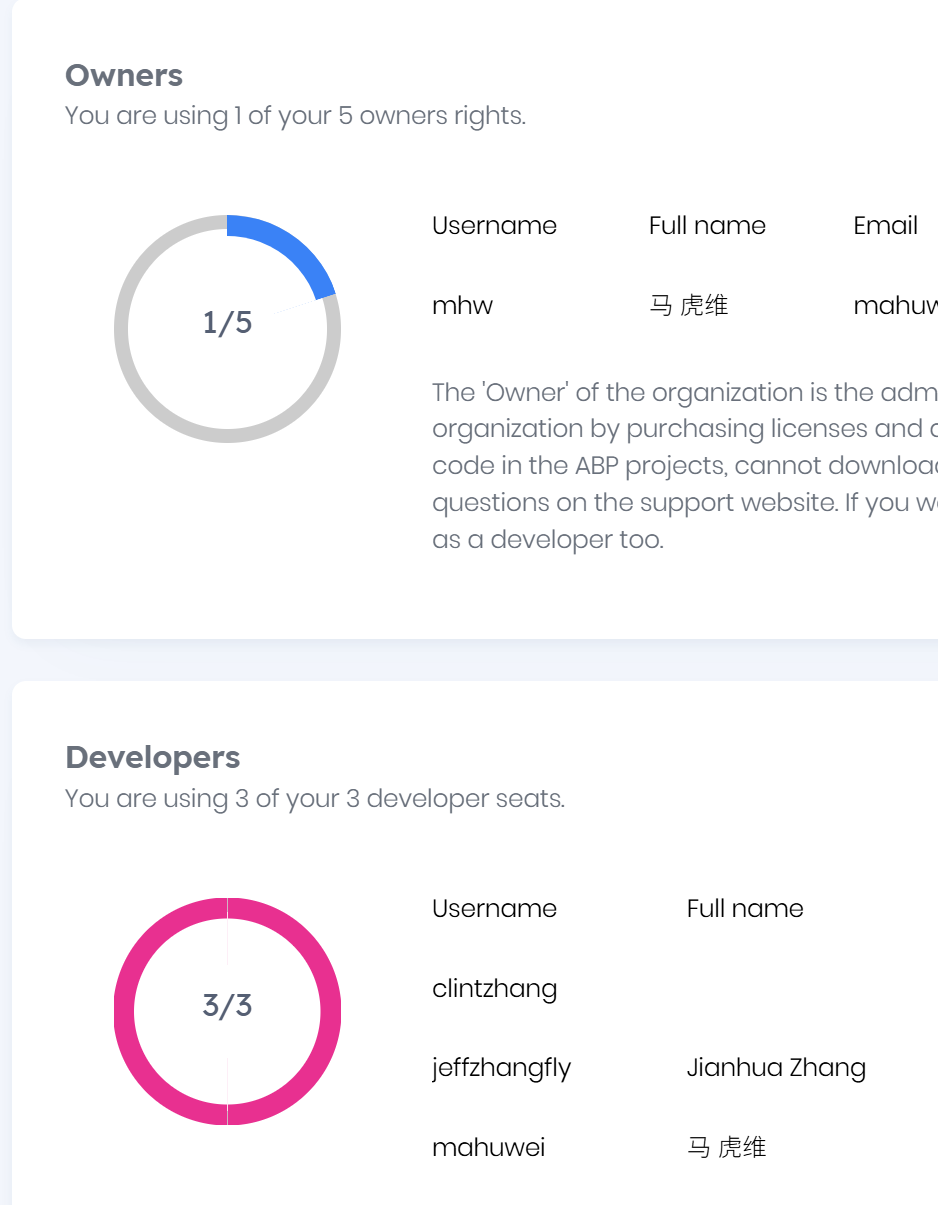The image size is (938, 1205).
Task: Click the "1/5" label inside the Owners chart
Action: (x=227, y=323)
